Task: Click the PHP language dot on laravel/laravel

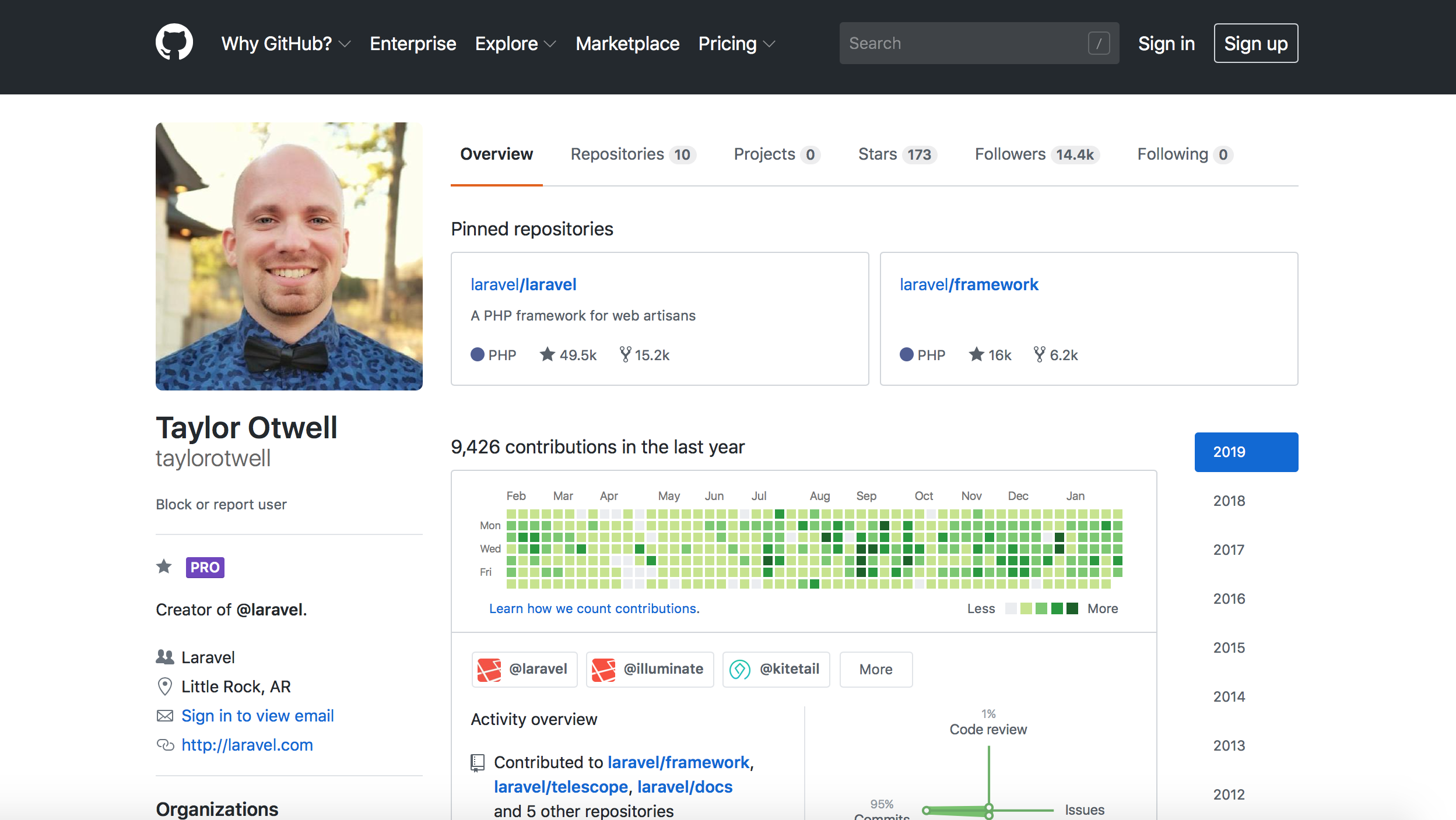Action: [x=478, y=354]
